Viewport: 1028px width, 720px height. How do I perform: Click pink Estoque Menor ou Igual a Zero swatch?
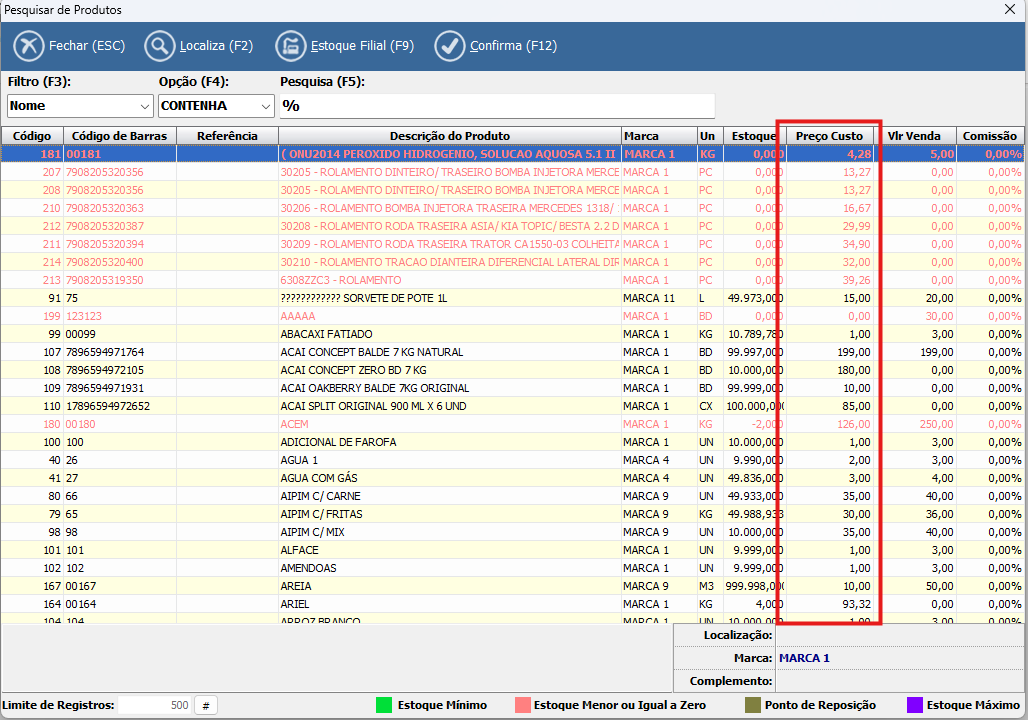(522, 705)
